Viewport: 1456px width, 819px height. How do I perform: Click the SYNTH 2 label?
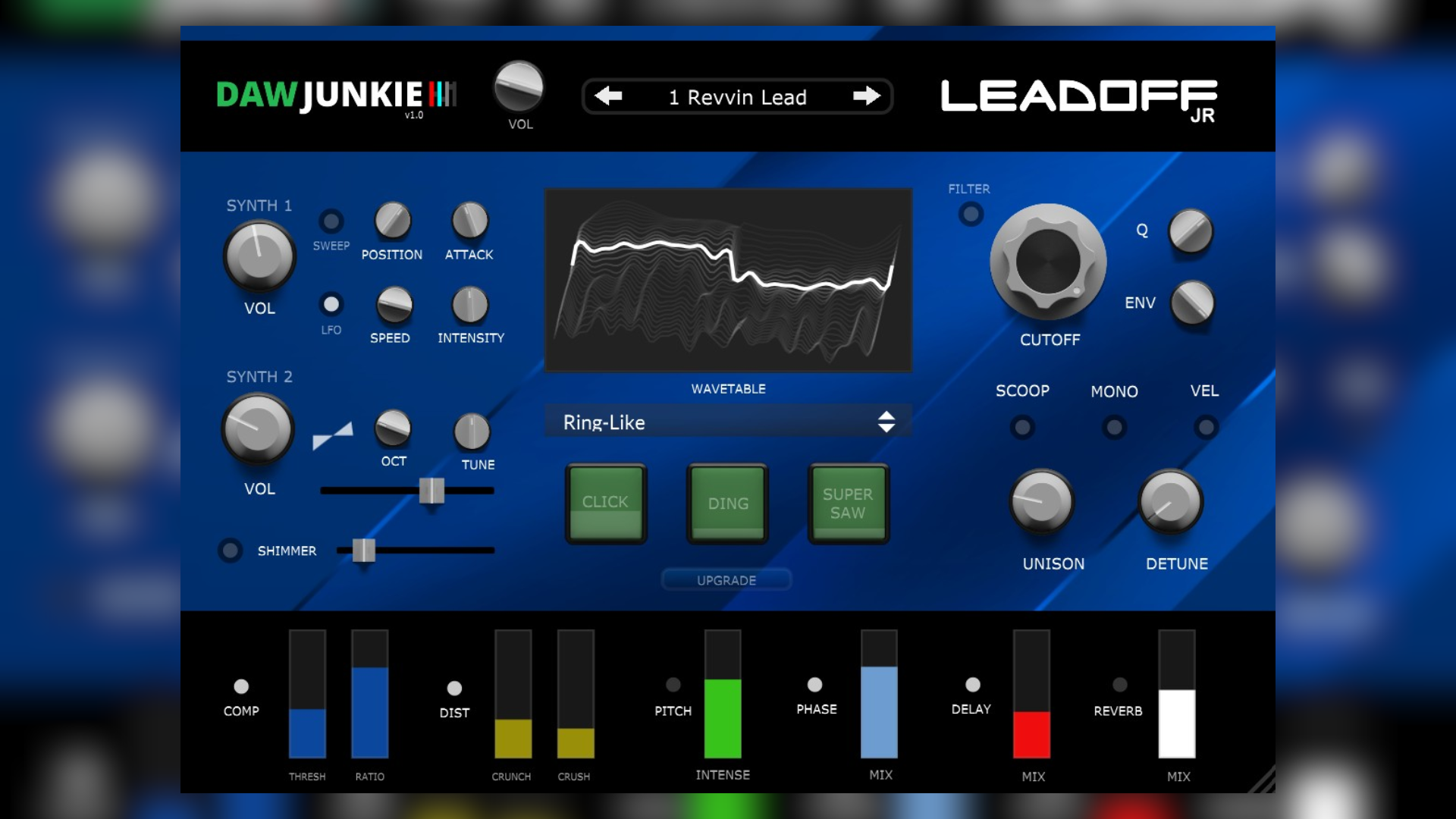(x=259, y=377)
